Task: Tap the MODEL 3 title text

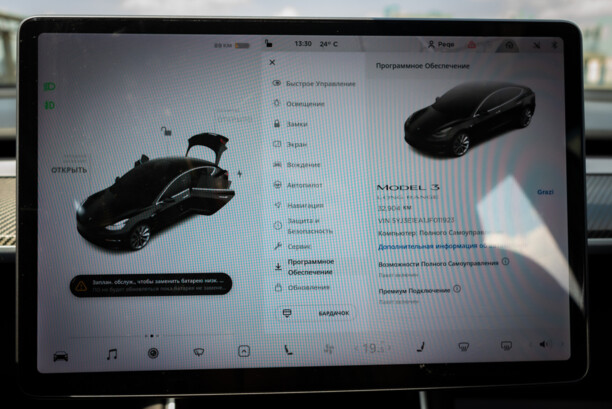Action: 408,187
